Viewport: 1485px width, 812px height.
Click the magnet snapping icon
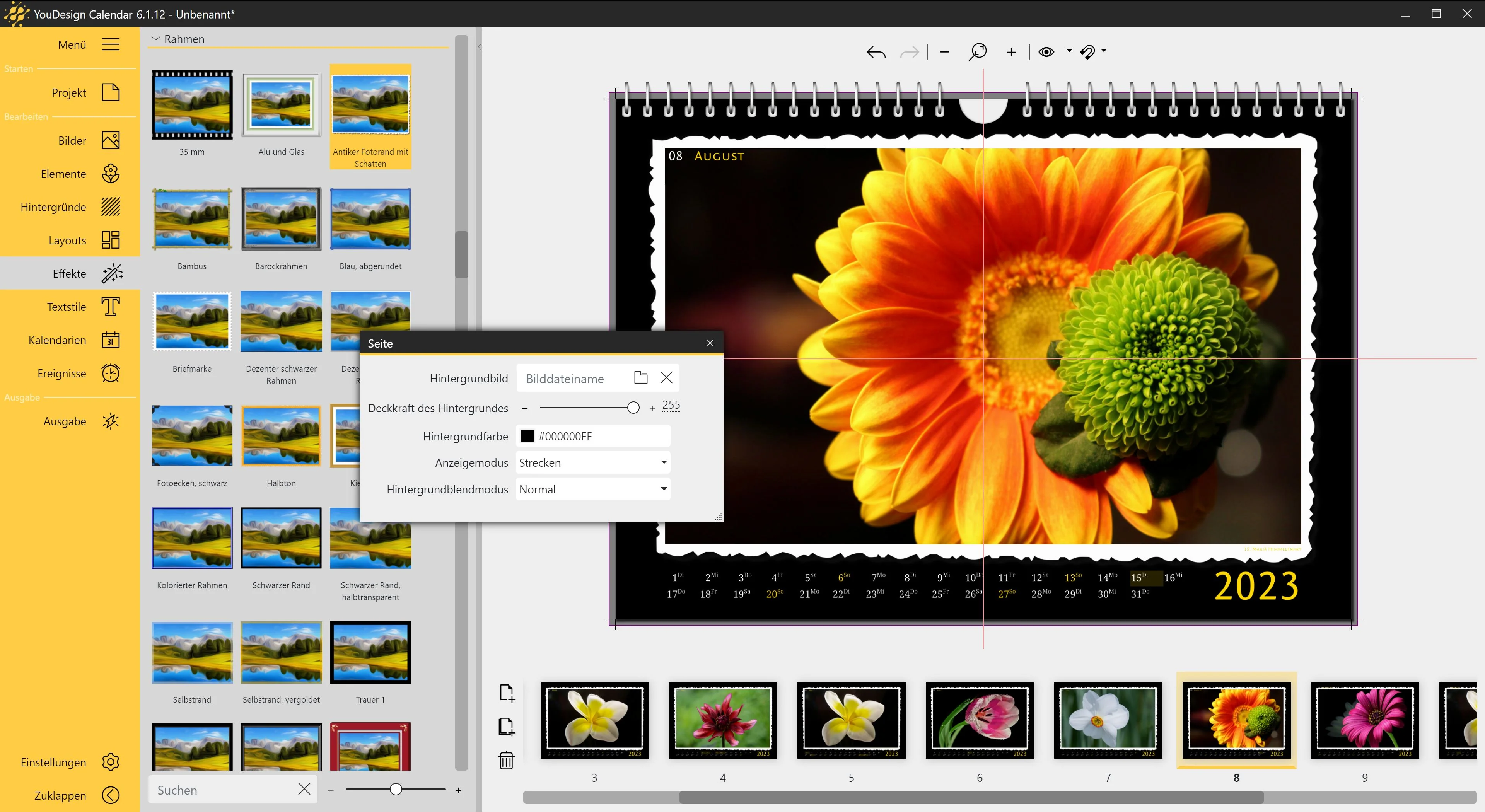(x=1087, y=53)
